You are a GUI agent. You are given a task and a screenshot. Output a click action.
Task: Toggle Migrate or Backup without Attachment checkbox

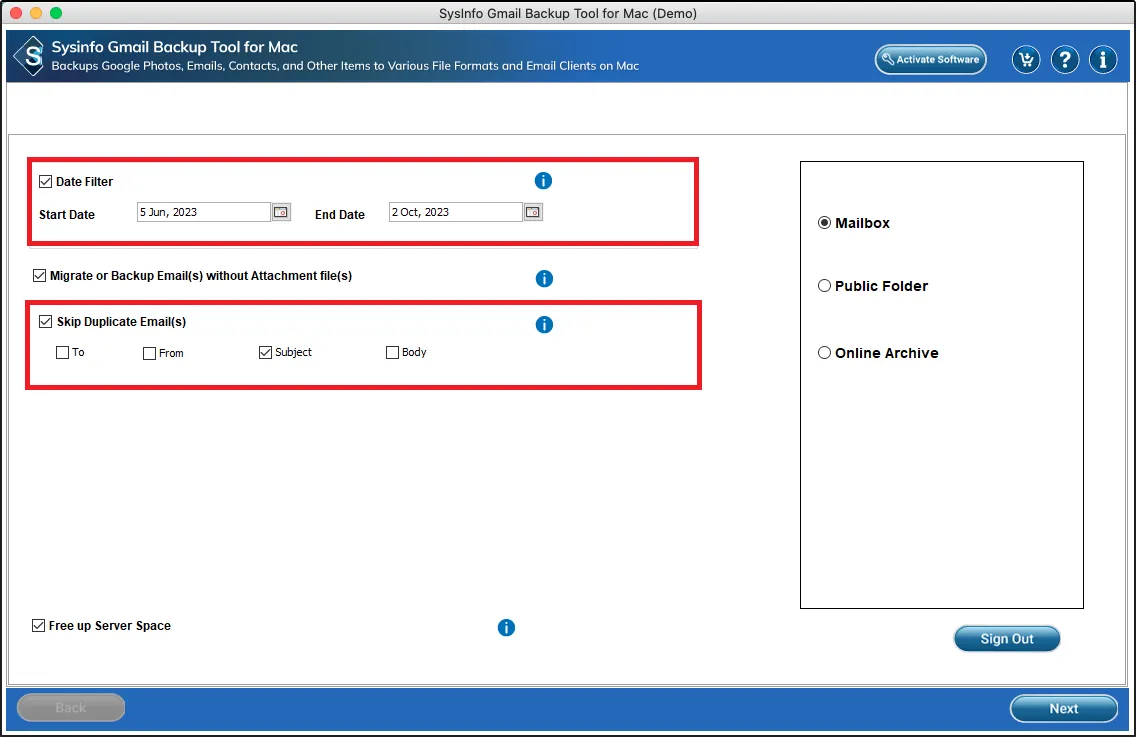[x=39, y=275]
